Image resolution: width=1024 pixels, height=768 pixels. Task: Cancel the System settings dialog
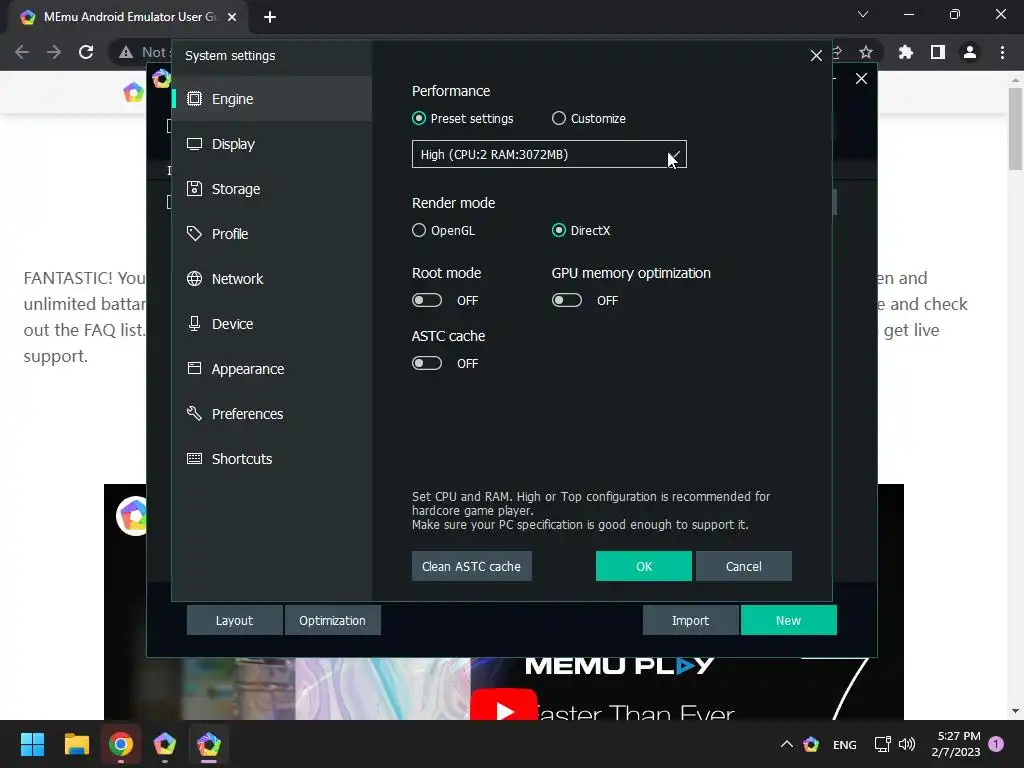pos(744,566)
